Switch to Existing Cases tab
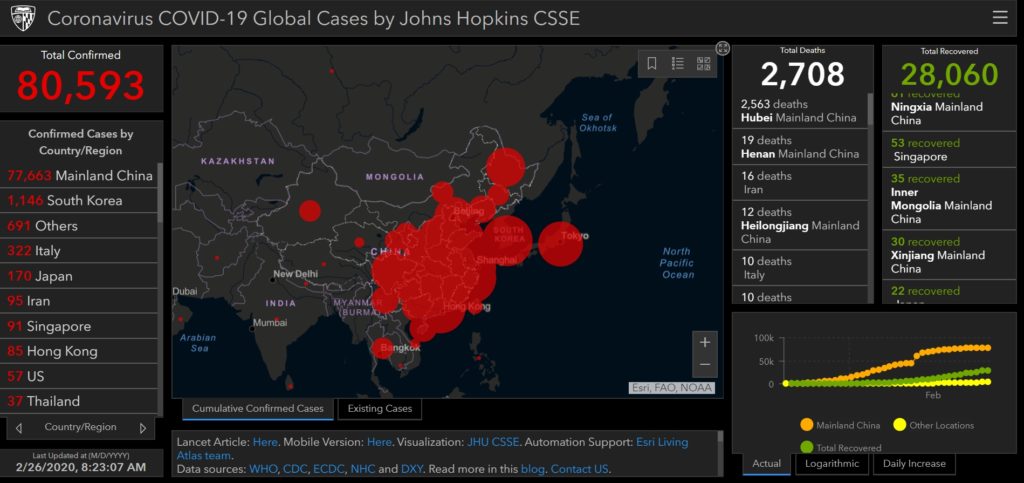The image size is (1024, 483). [380, 409]
